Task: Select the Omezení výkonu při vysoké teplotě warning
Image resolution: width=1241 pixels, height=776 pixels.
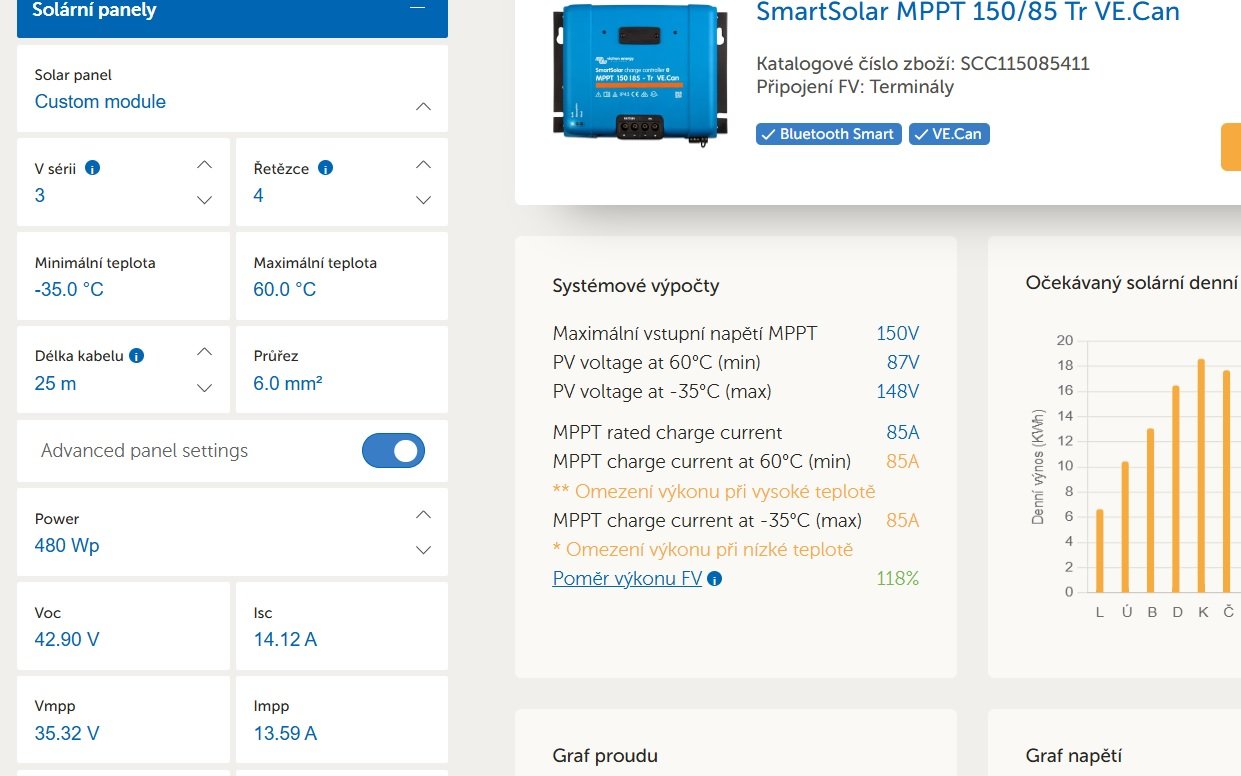Action: pos(714,491)
